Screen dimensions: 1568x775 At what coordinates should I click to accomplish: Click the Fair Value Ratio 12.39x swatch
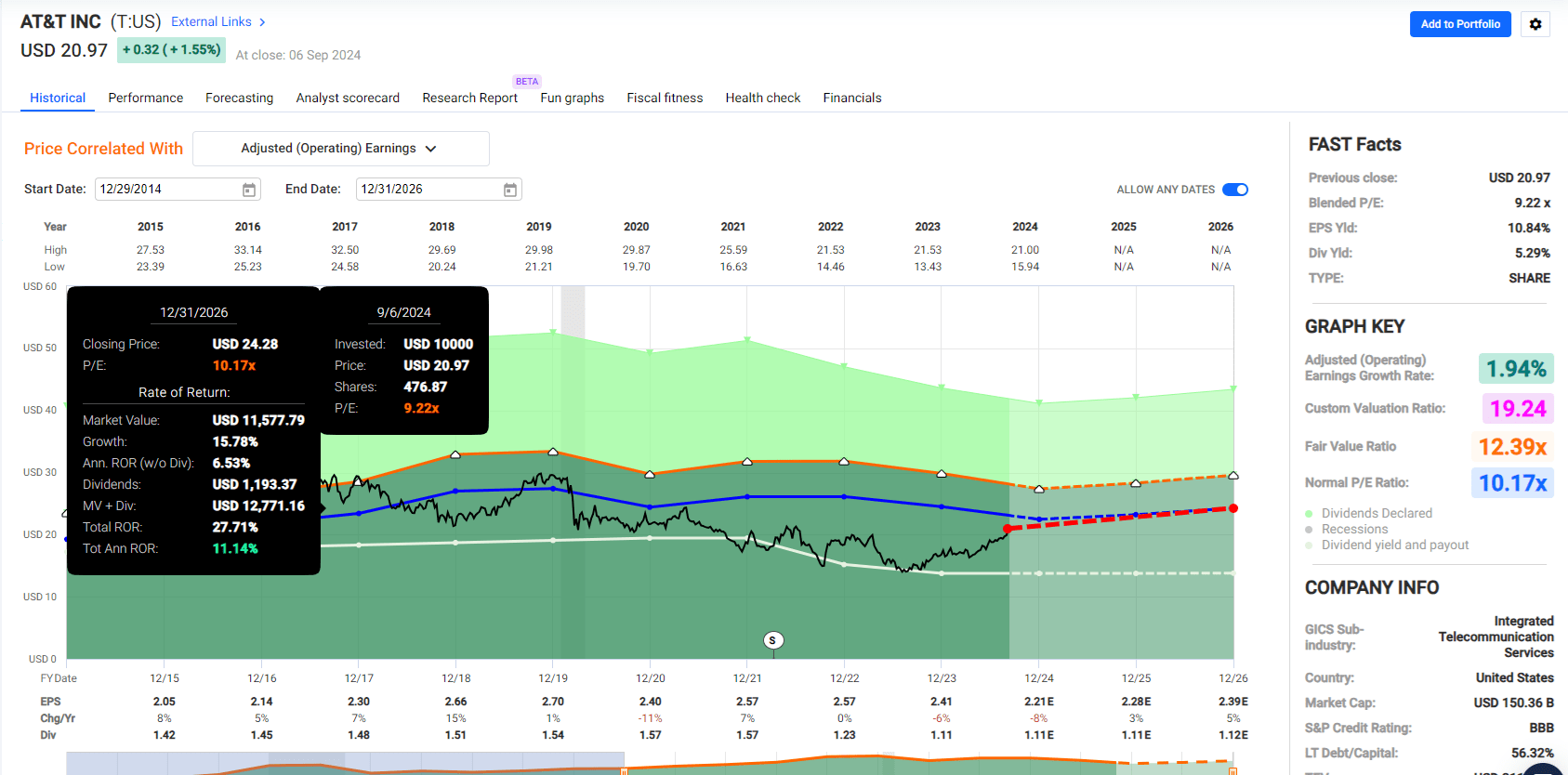tap(1512, 447)
